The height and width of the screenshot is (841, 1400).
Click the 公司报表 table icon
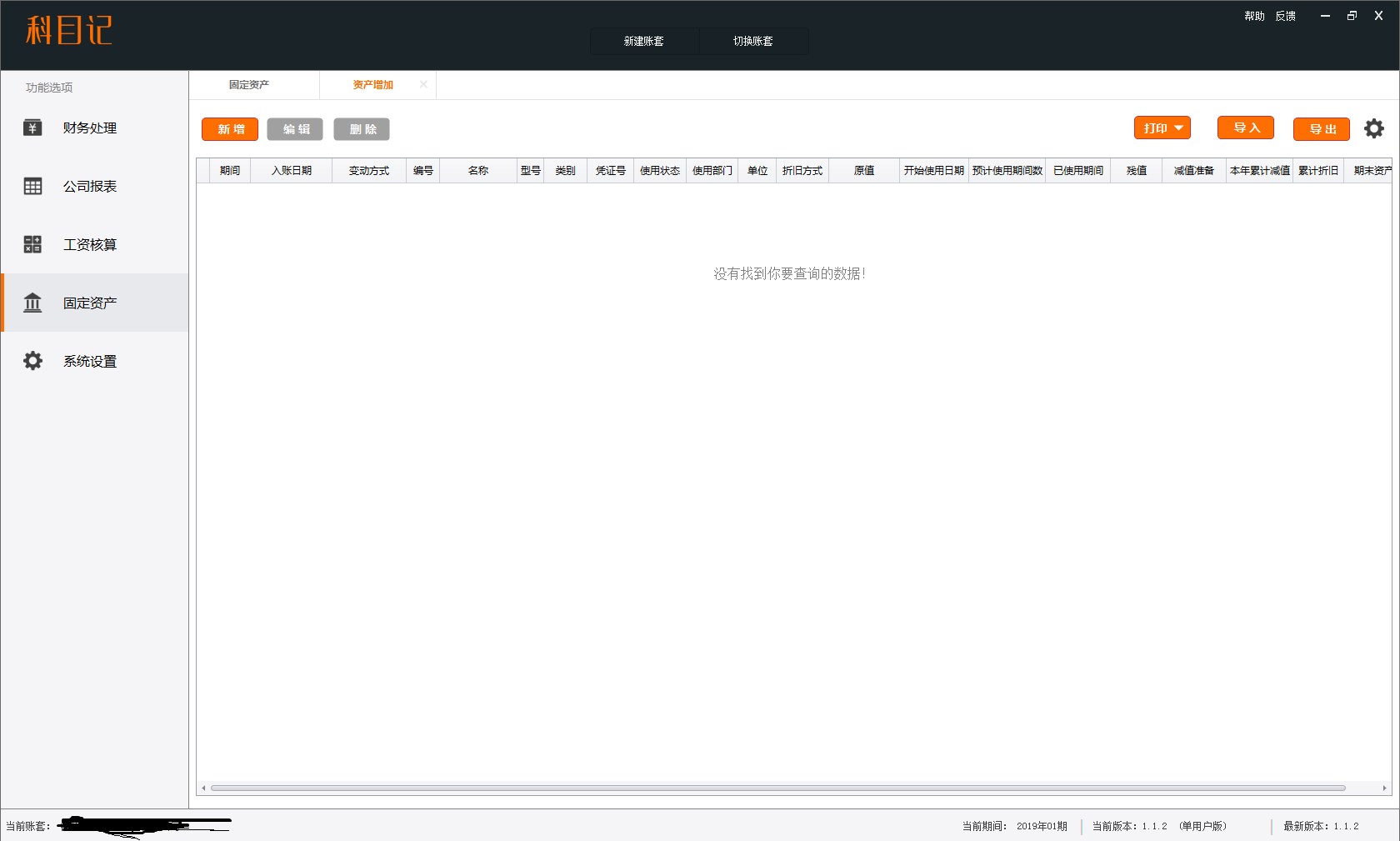click(x=32, y=186)
